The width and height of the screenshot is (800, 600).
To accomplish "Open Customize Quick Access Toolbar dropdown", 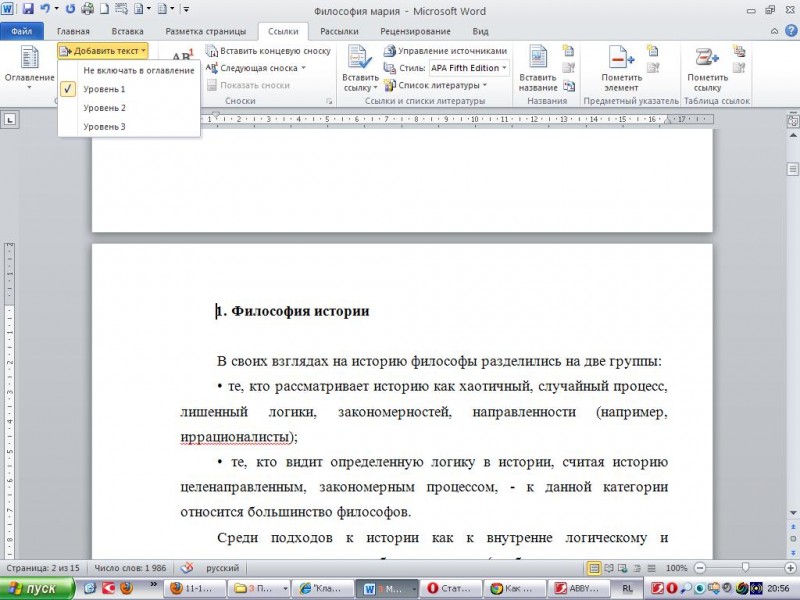I will 186,9.
